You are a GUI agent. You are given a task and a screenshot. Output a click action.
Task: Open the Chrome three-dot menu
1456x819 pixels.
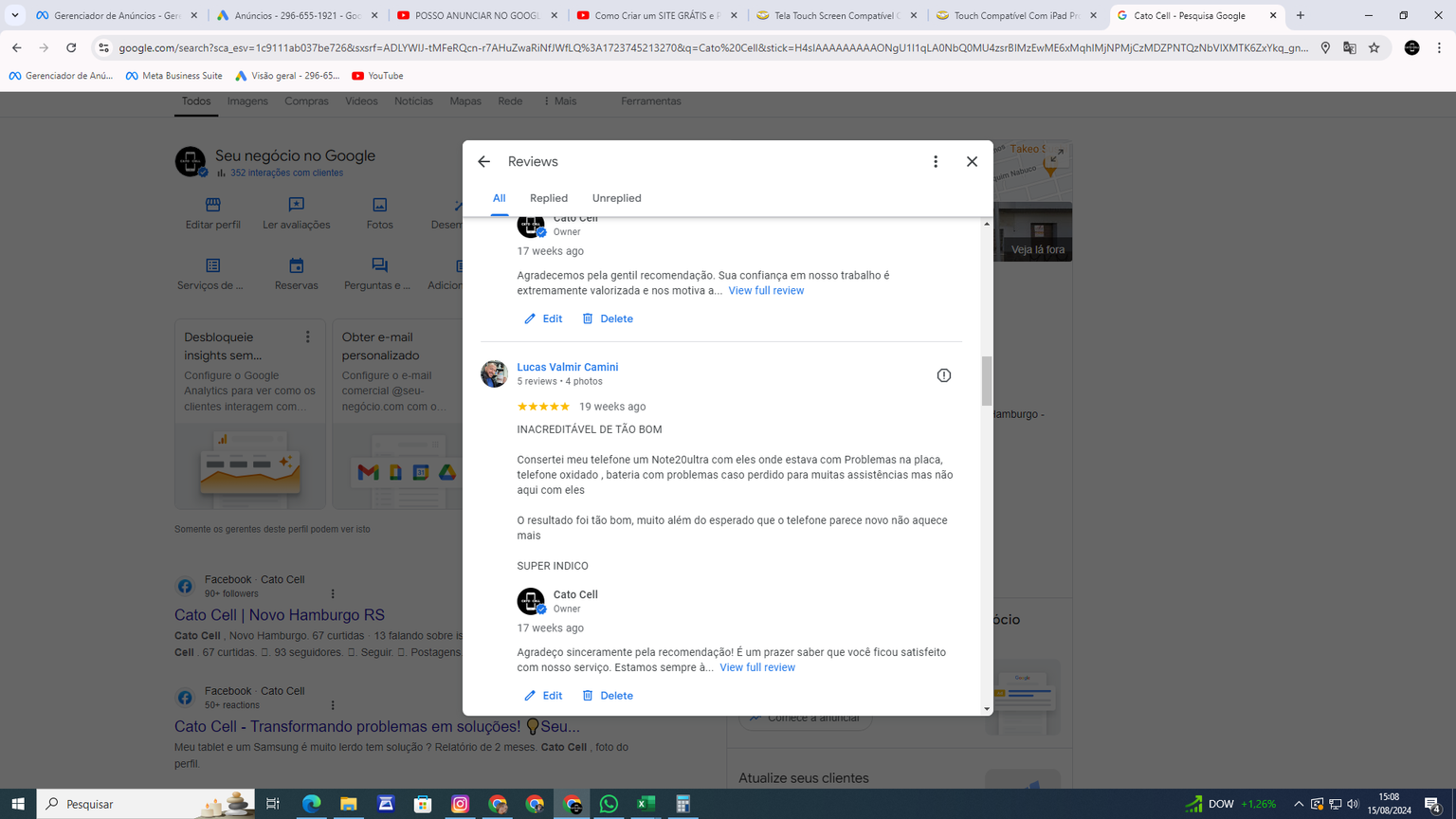(1439, 47)
